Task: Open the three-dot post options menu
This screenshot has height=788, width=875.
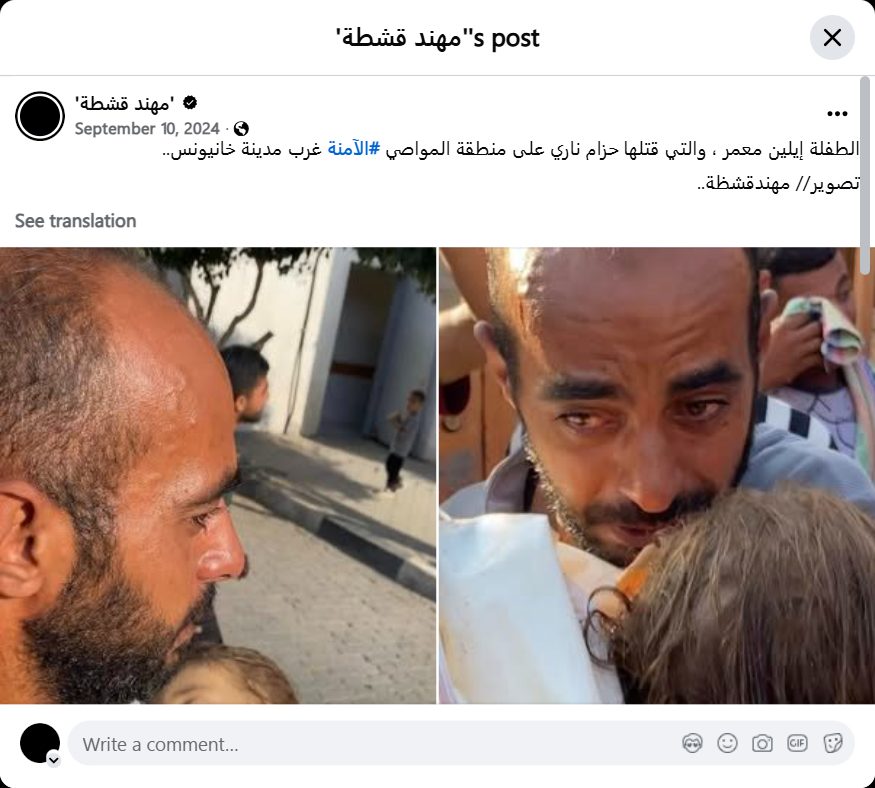Action: (837, 114)
